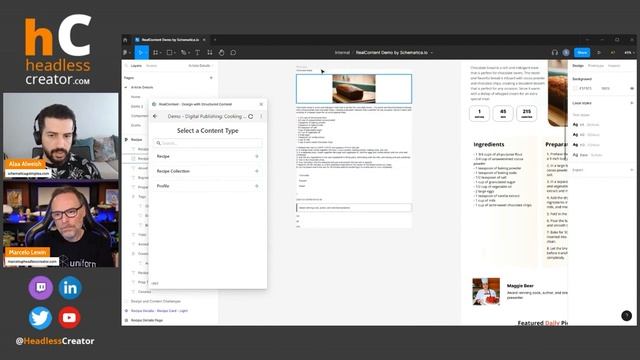640x360 pixels.
Task: Open the help question mark button
Action: [627, 316]
